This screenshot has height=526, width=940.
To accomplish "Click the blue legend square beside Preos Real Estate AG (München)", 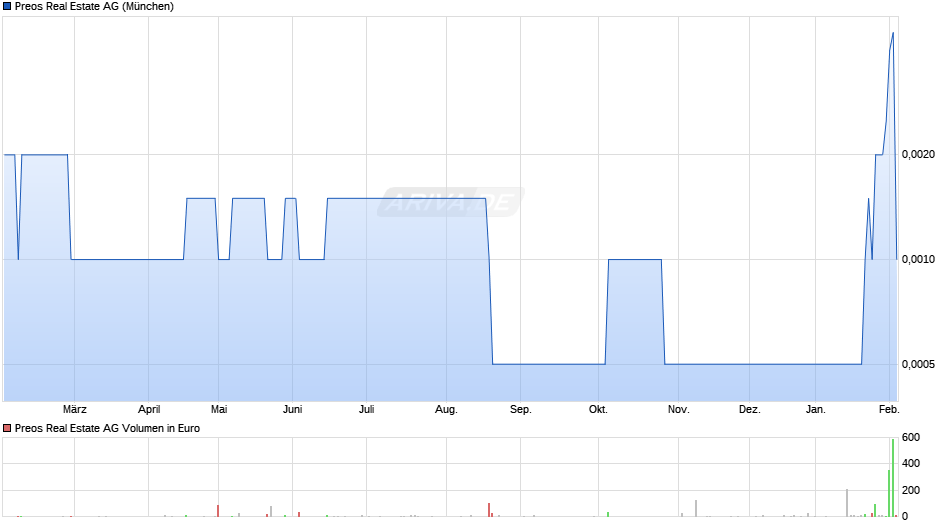I will [7, 7].
